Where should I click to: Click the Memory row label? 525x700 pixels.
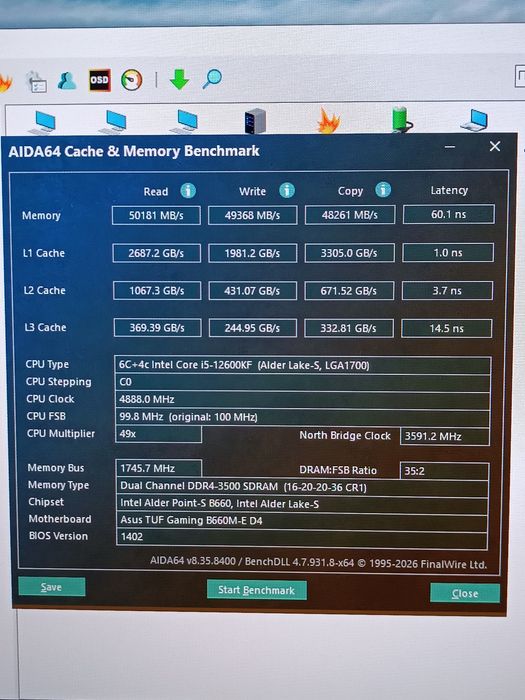point(42,216)
